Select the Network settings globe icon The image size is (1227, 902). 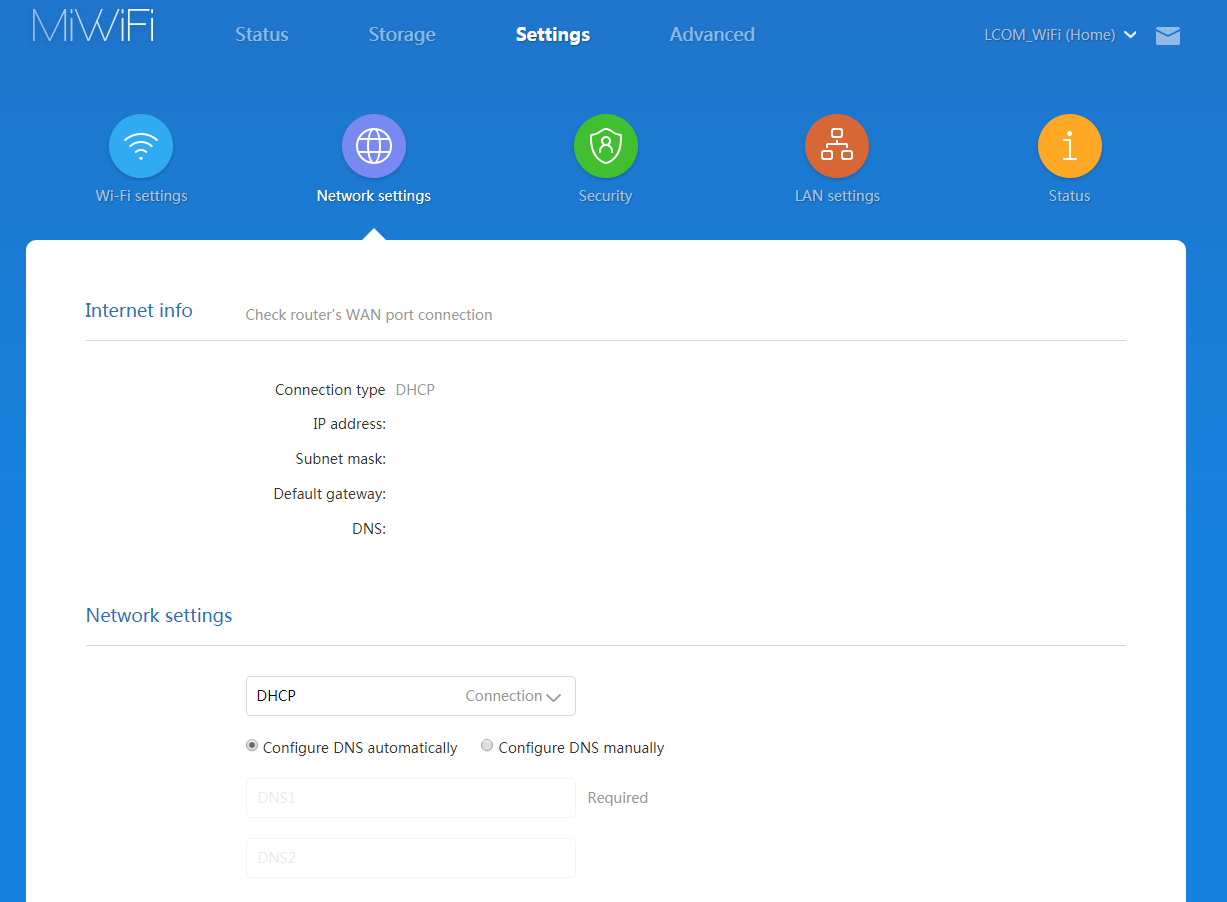point(374,146)
